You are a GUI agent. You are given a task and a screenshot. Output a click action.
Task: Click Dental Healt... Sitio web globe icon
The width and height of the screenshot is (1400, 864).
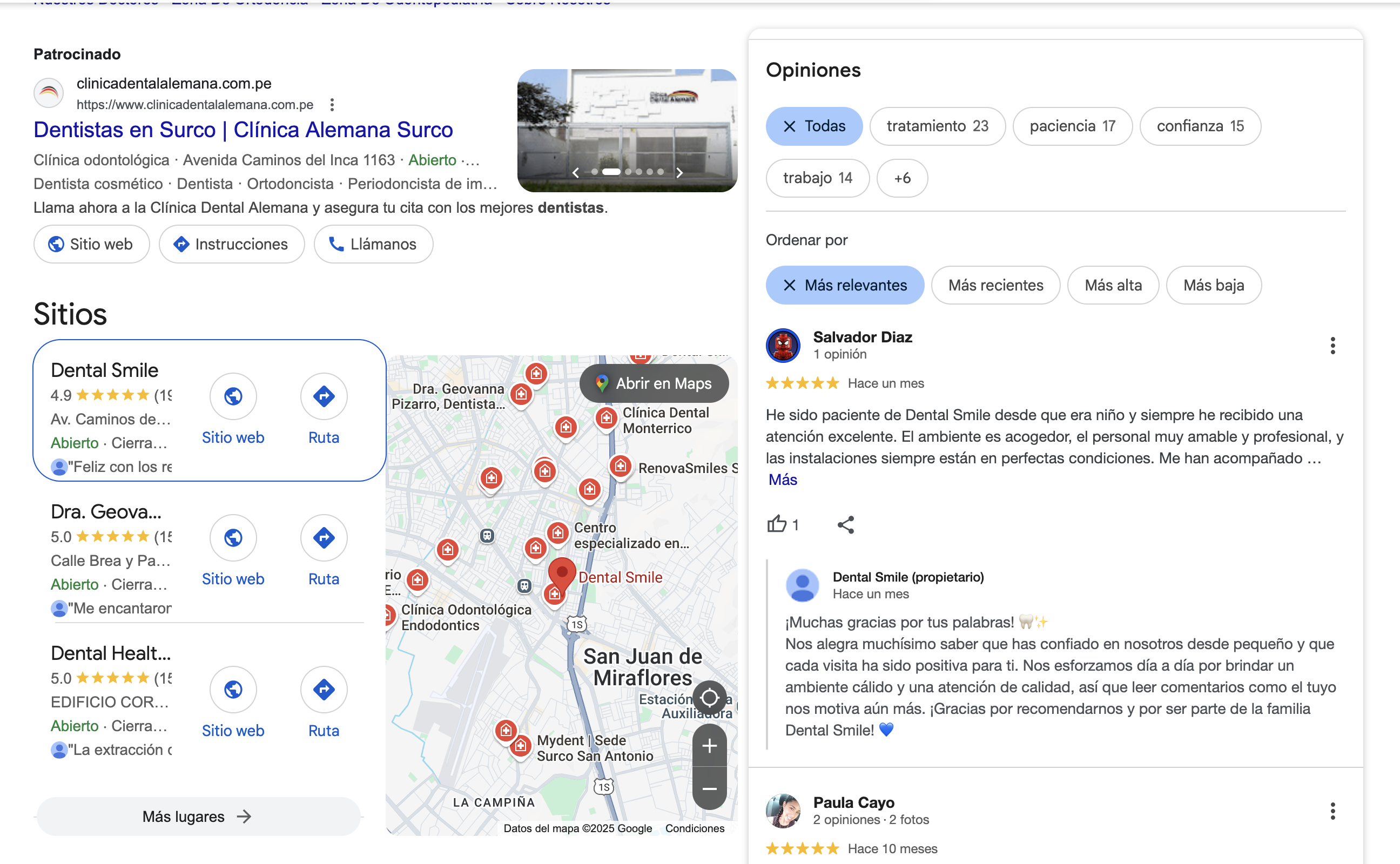coord(233,689)
